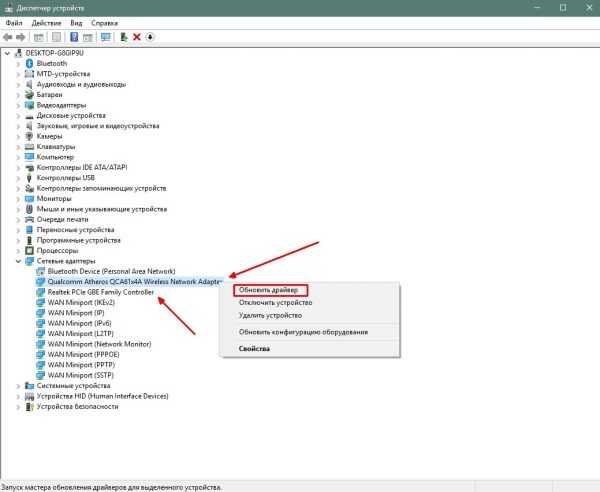Open the Вид menu
Viewport: 600px width, 492px height.
(x=76, y=23)
